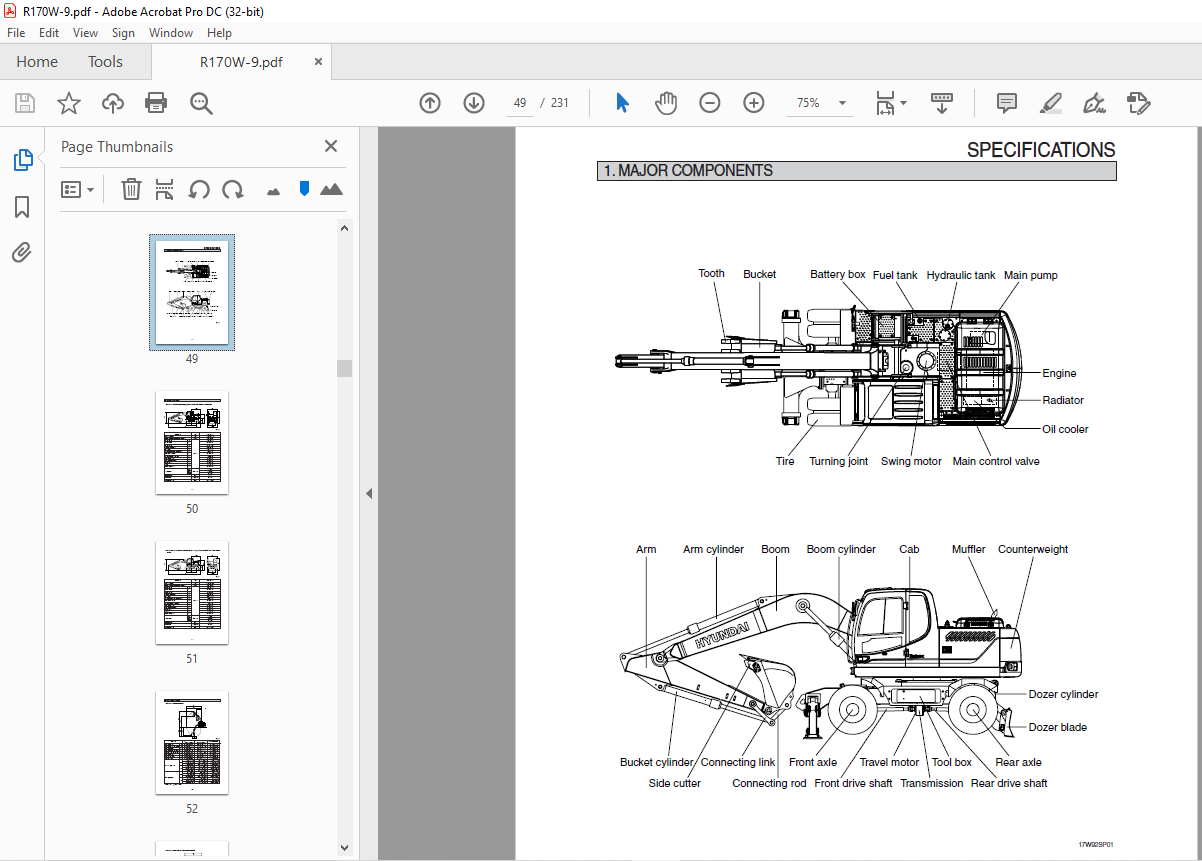This screenshot has width=1202, height=861.
Task: Select the Hand pan tool
Action: [x=666, y=103]
